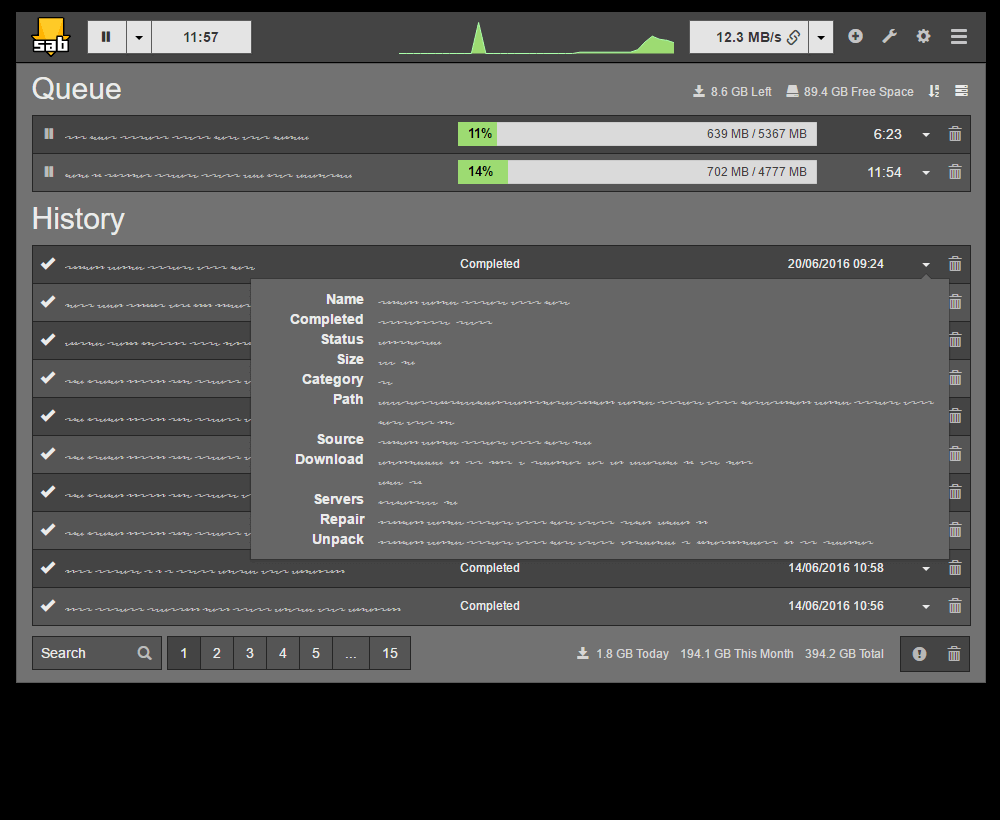Open the hamburger menu icon

(x=958, y=37)
